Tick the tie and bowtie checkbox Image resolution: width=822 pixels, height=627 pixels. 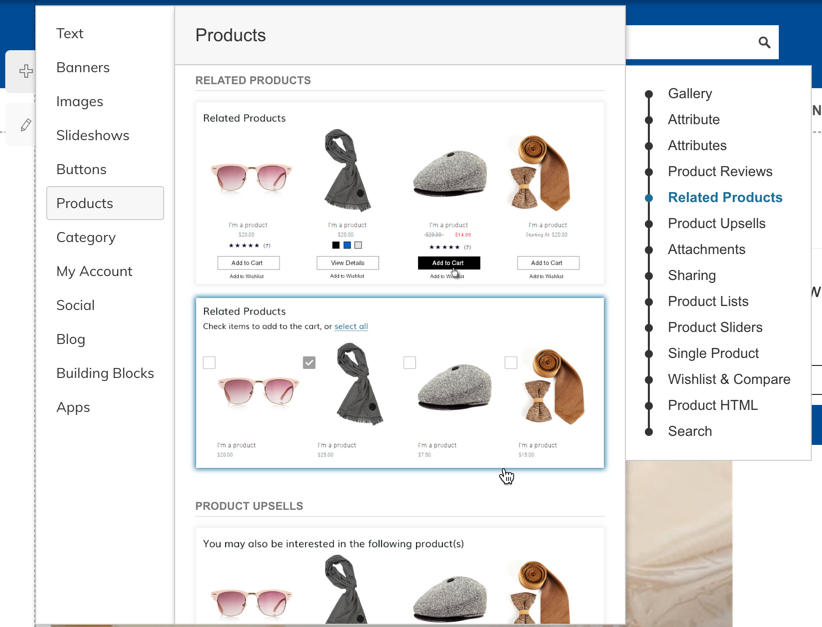point(511,362)
